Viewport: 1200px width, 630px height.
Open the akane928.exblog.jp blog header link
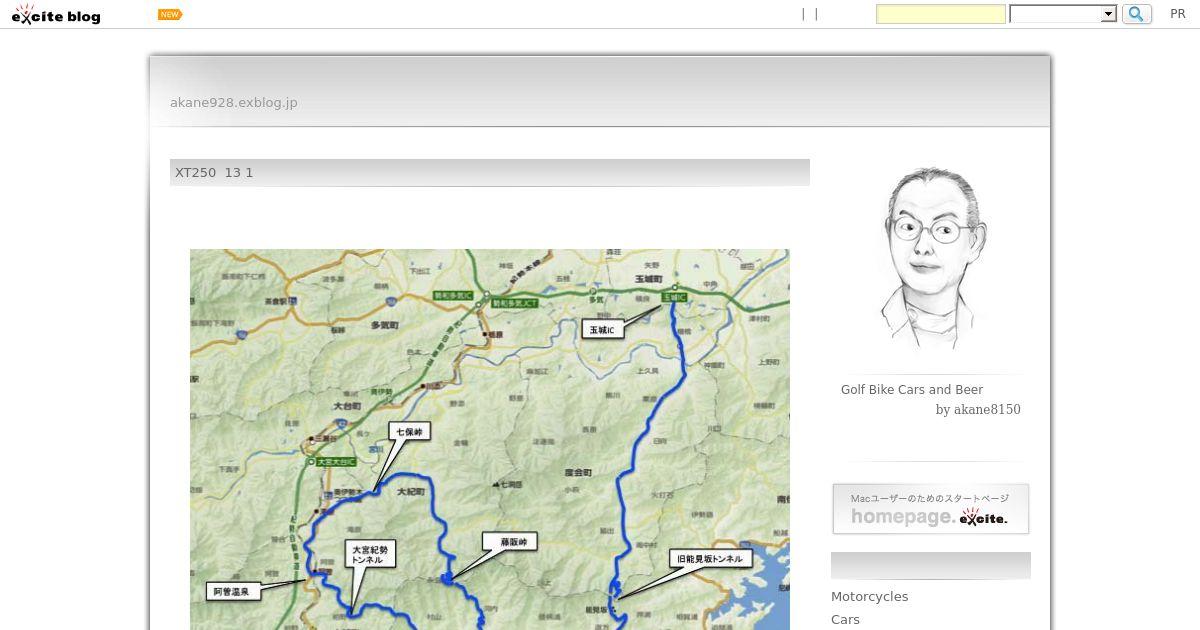(234, 102)
